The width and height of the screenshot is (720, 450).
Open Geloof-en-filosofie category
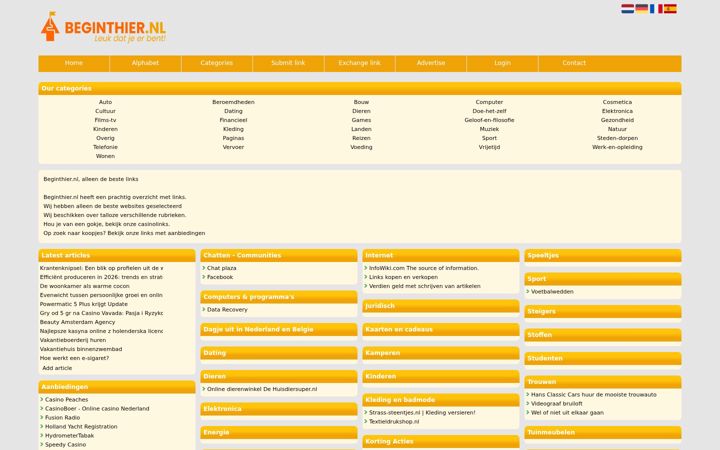[x=489, y=120]
